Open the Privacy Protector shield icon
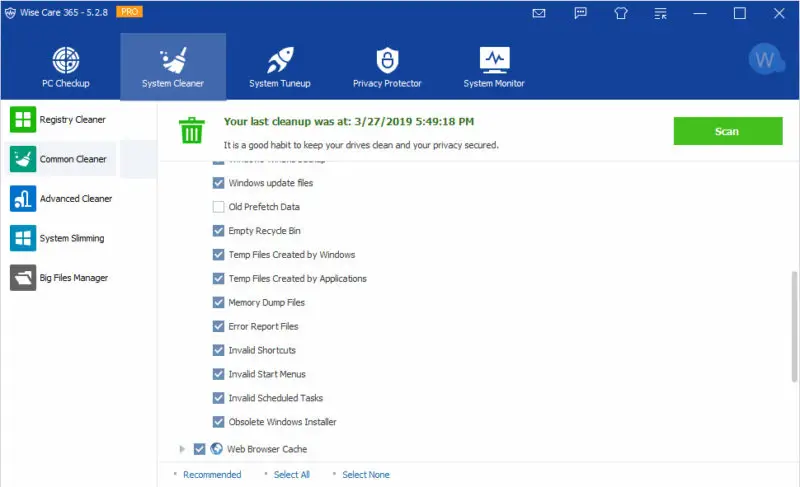Screen dimensions: 800x487 click(x=387, y=60)
